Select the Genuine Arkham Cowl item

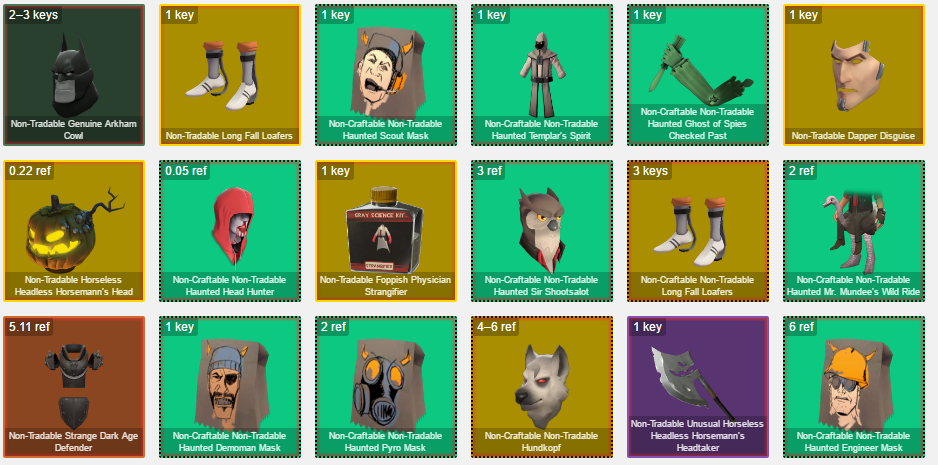pos(74,75)
